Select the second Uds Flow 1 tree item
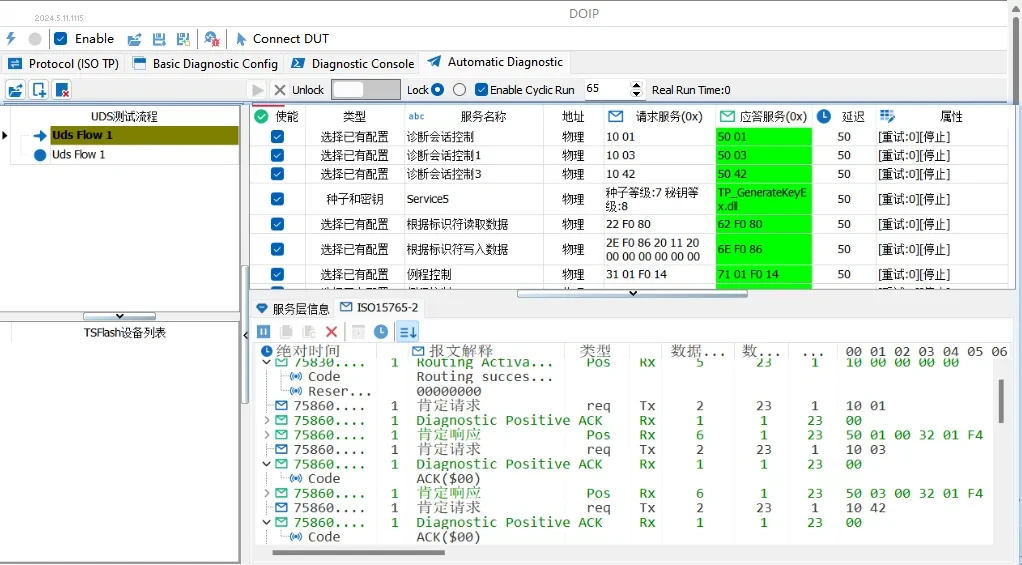 (78, 155)
